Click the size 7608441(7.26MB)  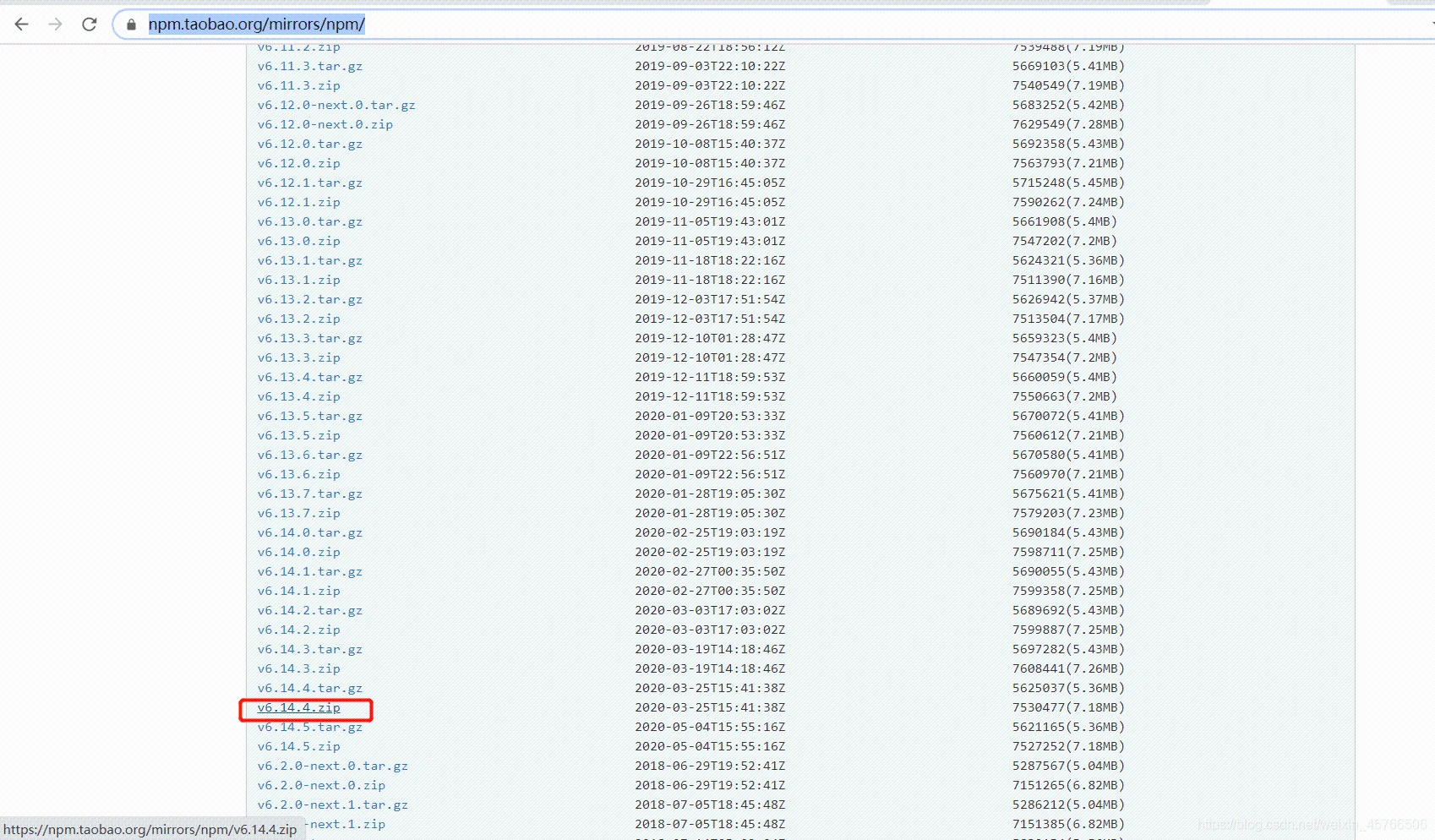point(1068,669)
